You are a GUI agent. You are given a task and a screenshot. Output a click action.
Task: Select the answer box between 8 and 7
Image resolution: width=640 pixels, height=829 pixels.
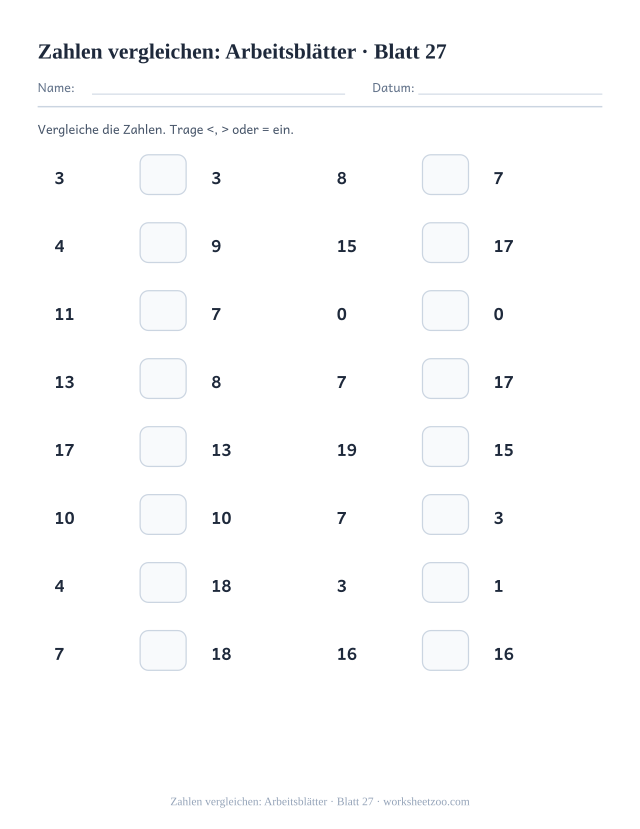[445, 174]
